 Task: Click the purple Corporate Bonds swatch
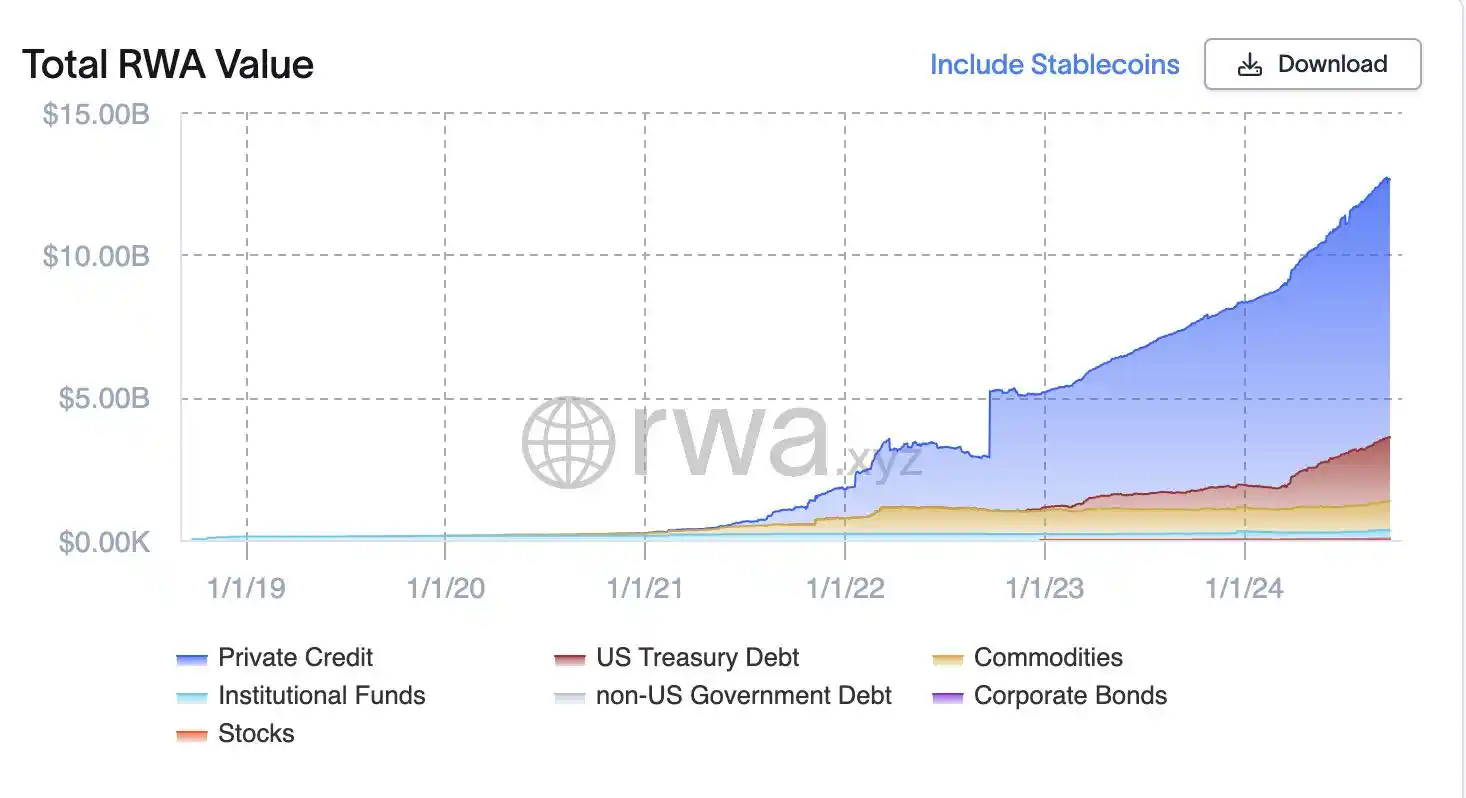pos(947,697)
